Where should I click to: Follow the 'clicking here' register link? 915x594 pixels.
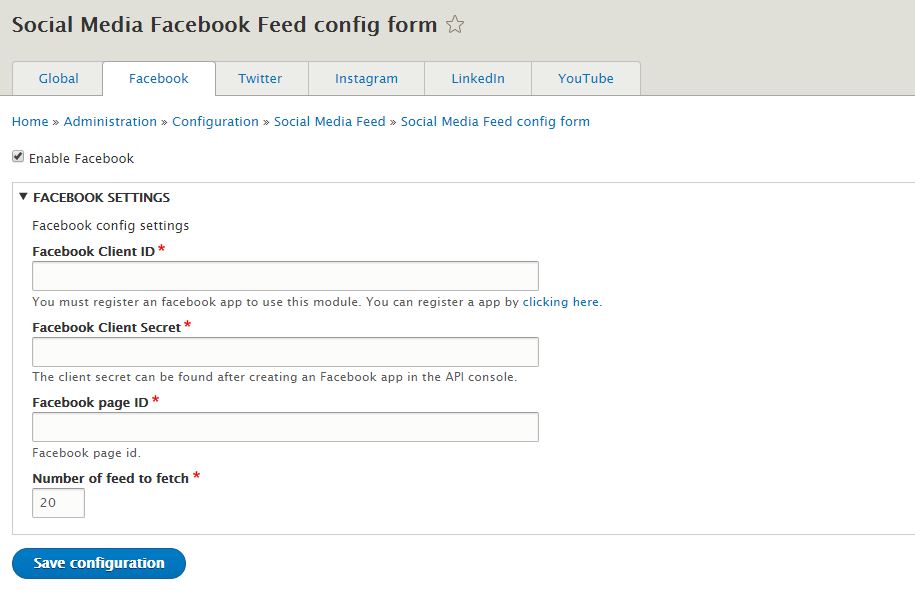[x=561, y=302]
